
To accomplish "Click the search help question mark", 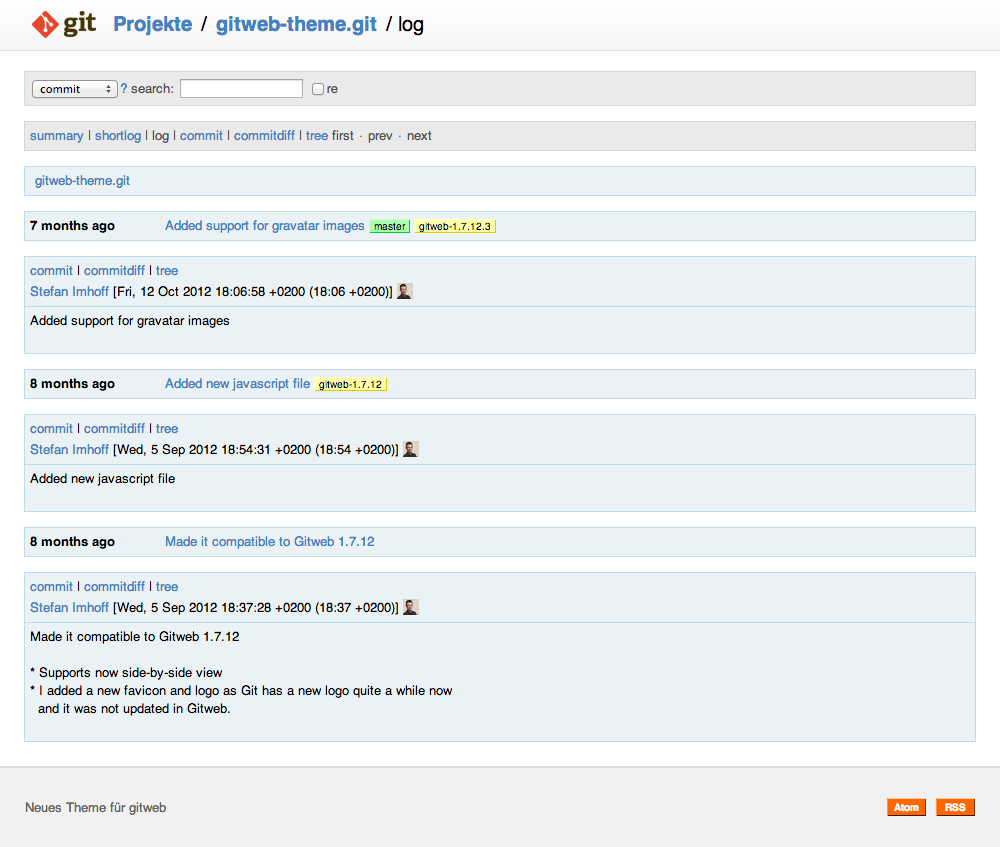I will [x=124, y=89].
